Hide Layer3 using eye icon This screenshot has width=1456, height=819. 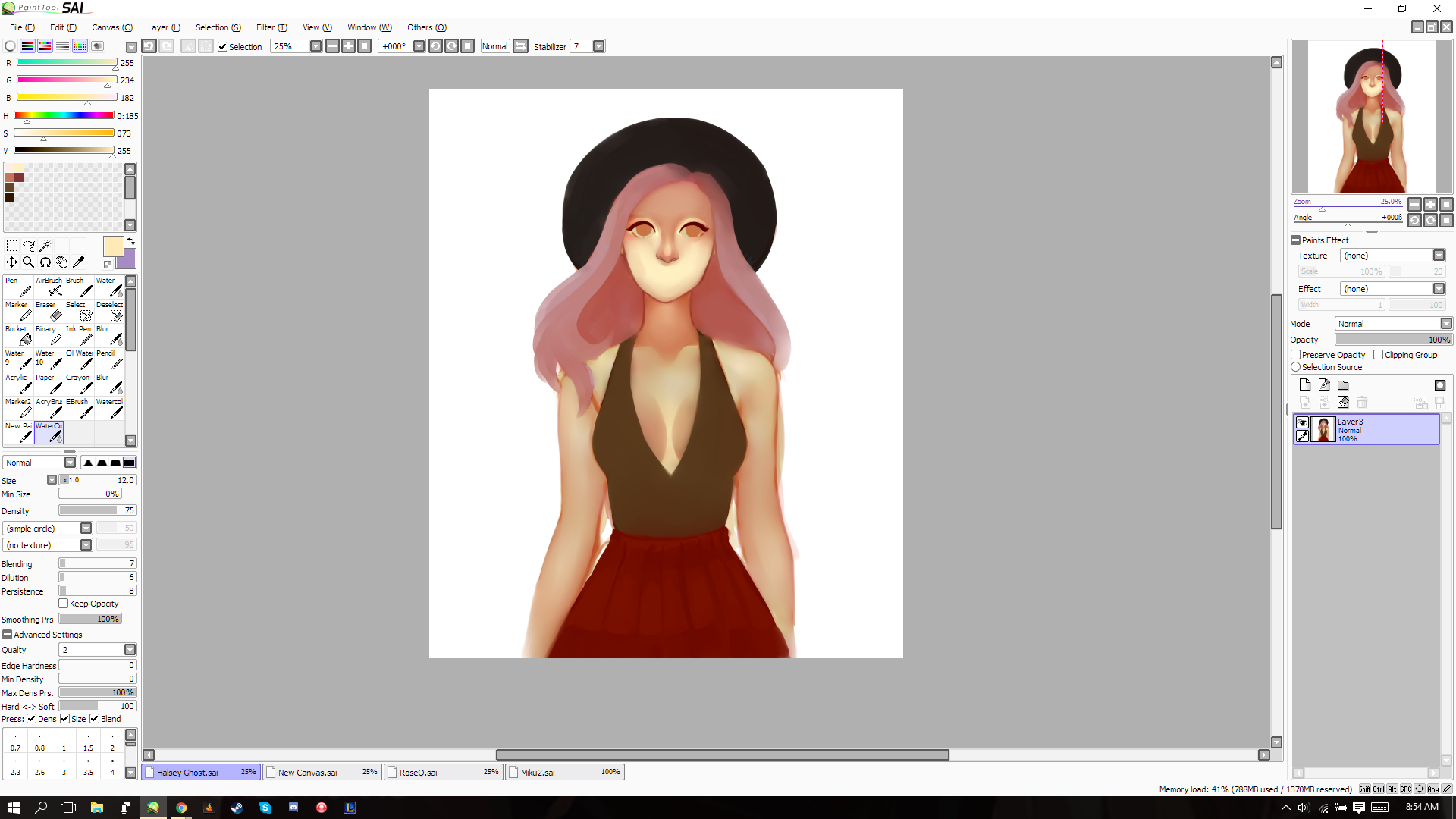pyautogui.click(x=1303, y=422)
